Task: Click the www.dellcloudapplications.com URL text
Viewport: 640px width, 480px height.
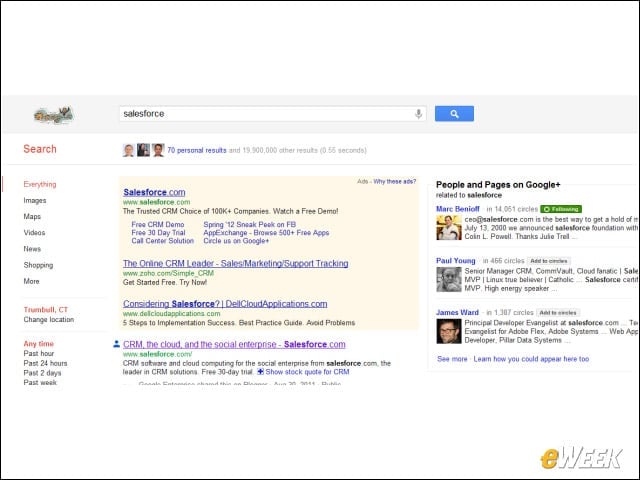Action: click(171, 313)
